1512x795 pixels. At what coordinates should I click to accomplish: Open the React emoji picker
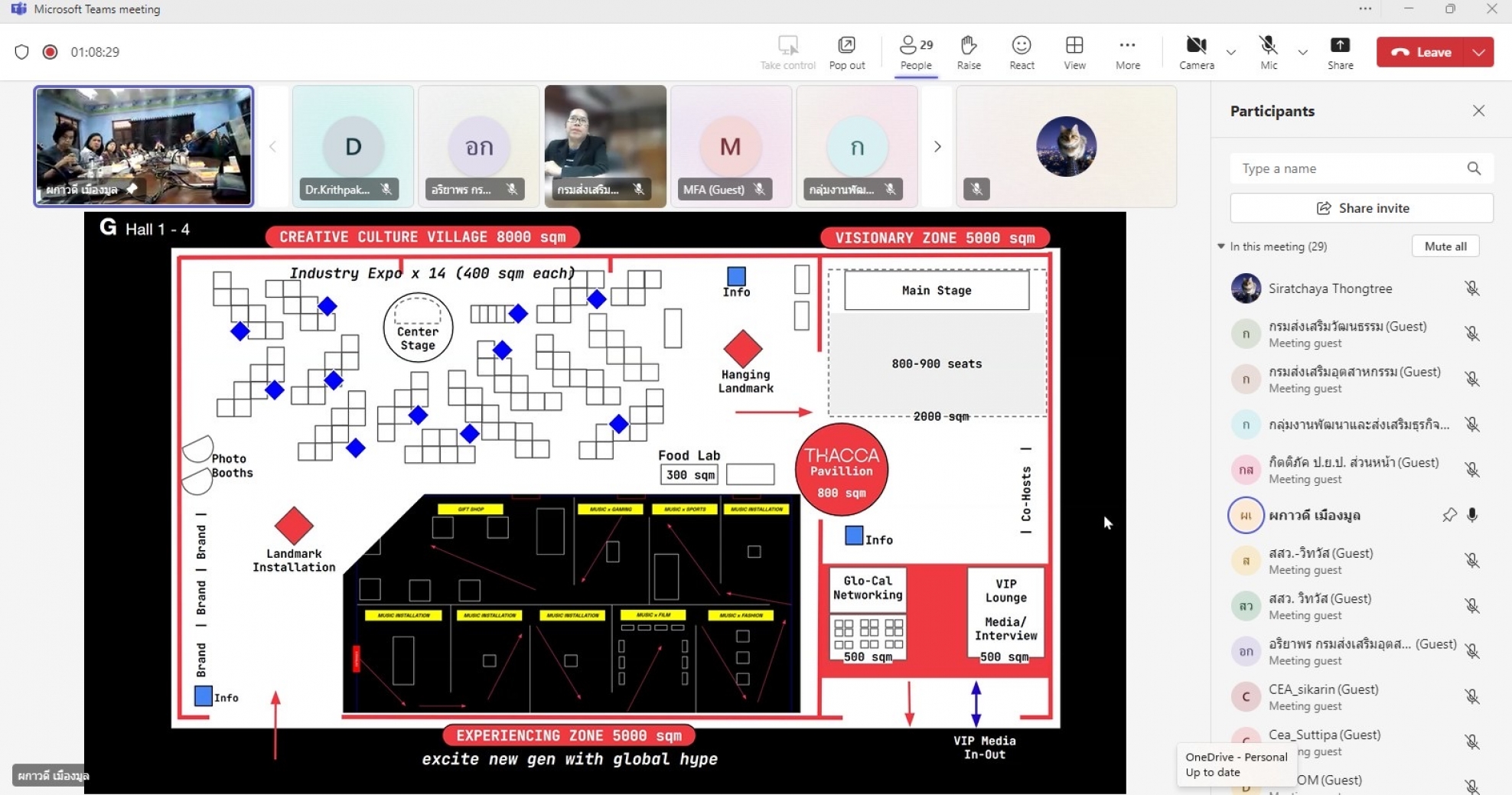click(1022, 52)
